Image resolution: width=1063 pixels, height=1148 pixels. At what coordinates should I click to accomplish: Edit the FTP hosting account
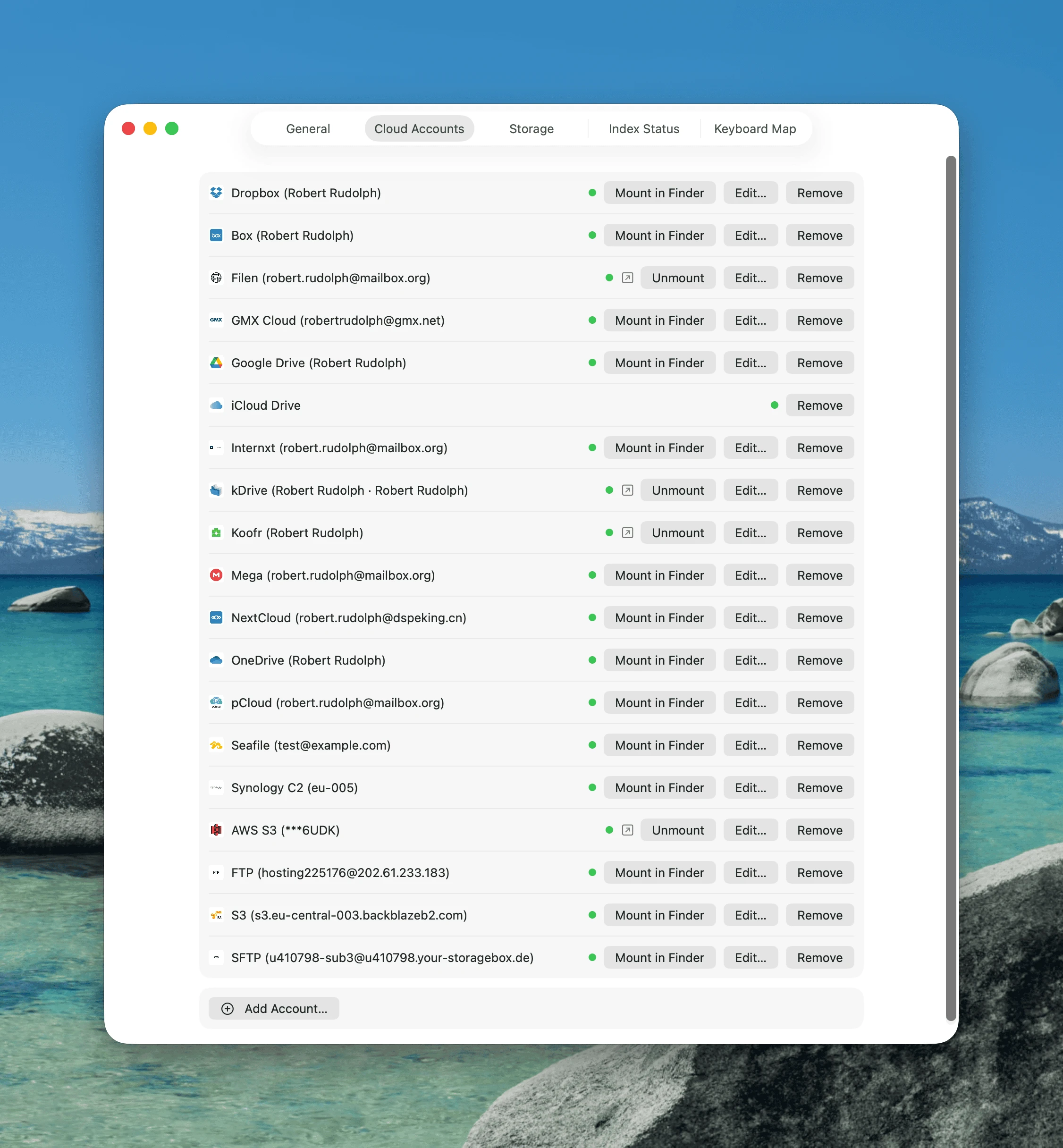point(750,872)
